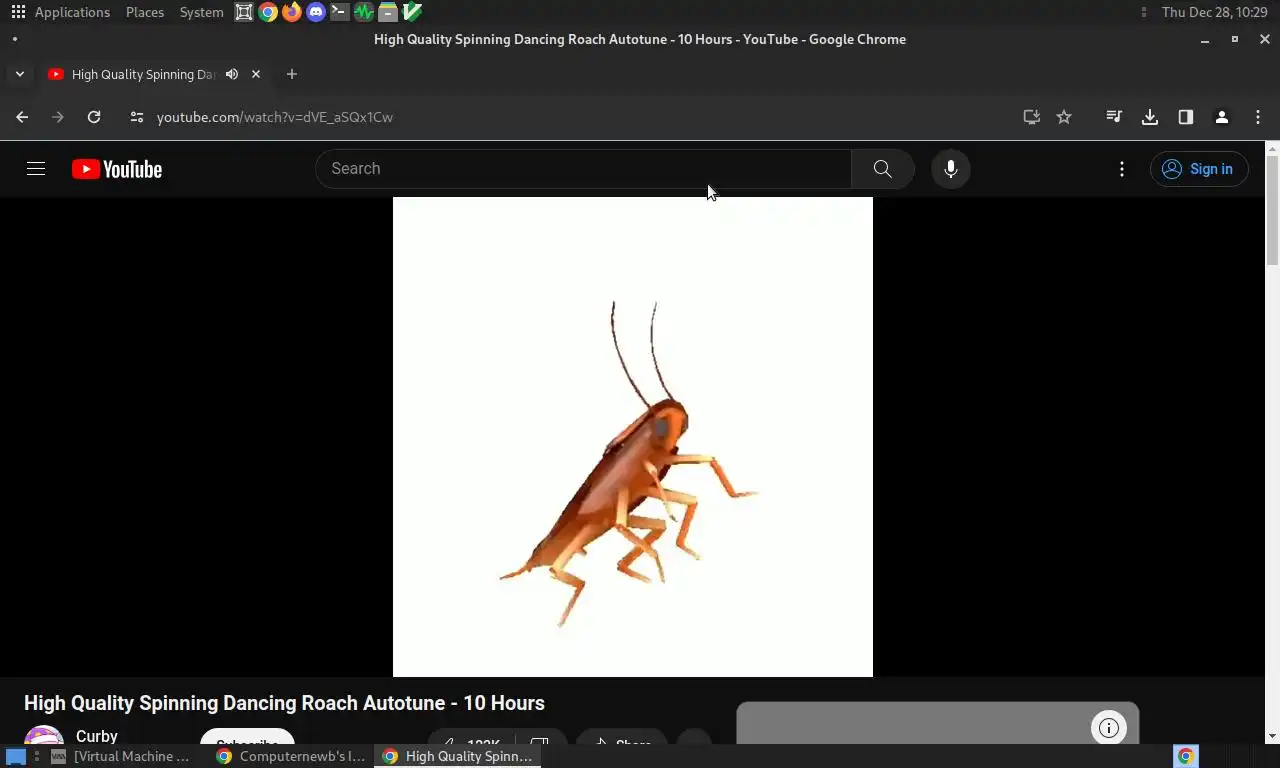1280x768 pixels.
Task: Click the scroll-down arrow of the scrollbar
Action: pyautogui.click(x=1272, y=737)
